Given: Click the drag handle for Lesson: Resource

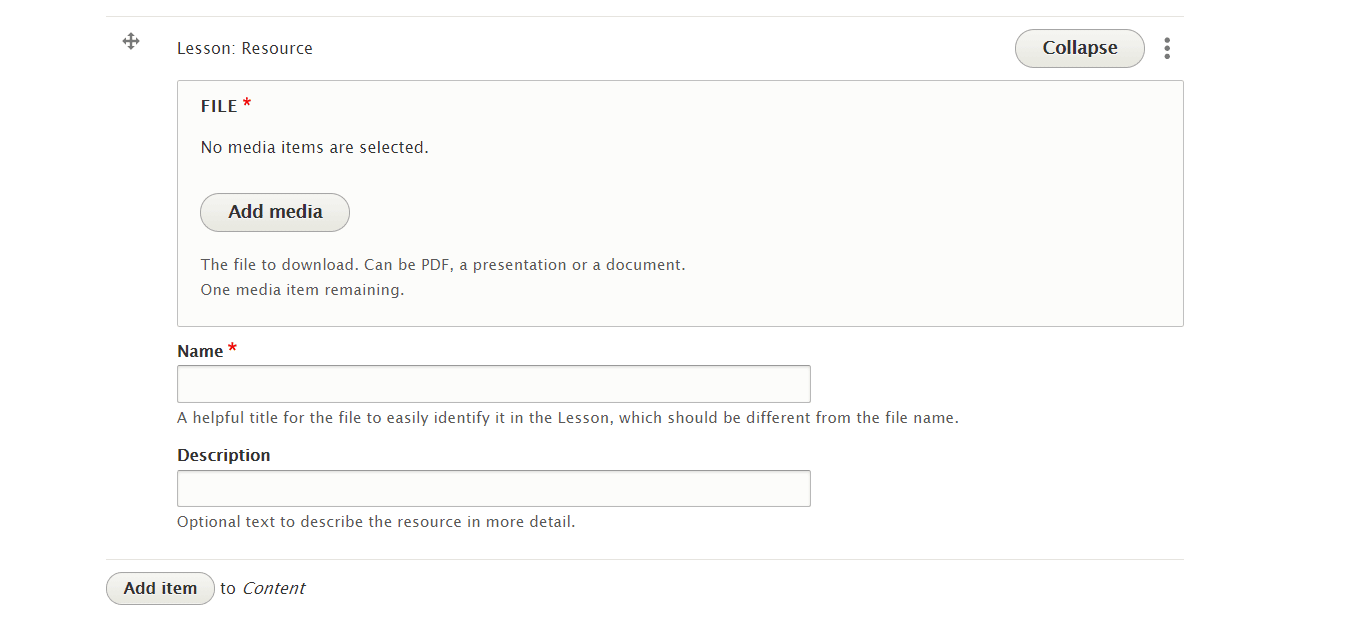Looking at the screenshot, I should click(130, 41).
